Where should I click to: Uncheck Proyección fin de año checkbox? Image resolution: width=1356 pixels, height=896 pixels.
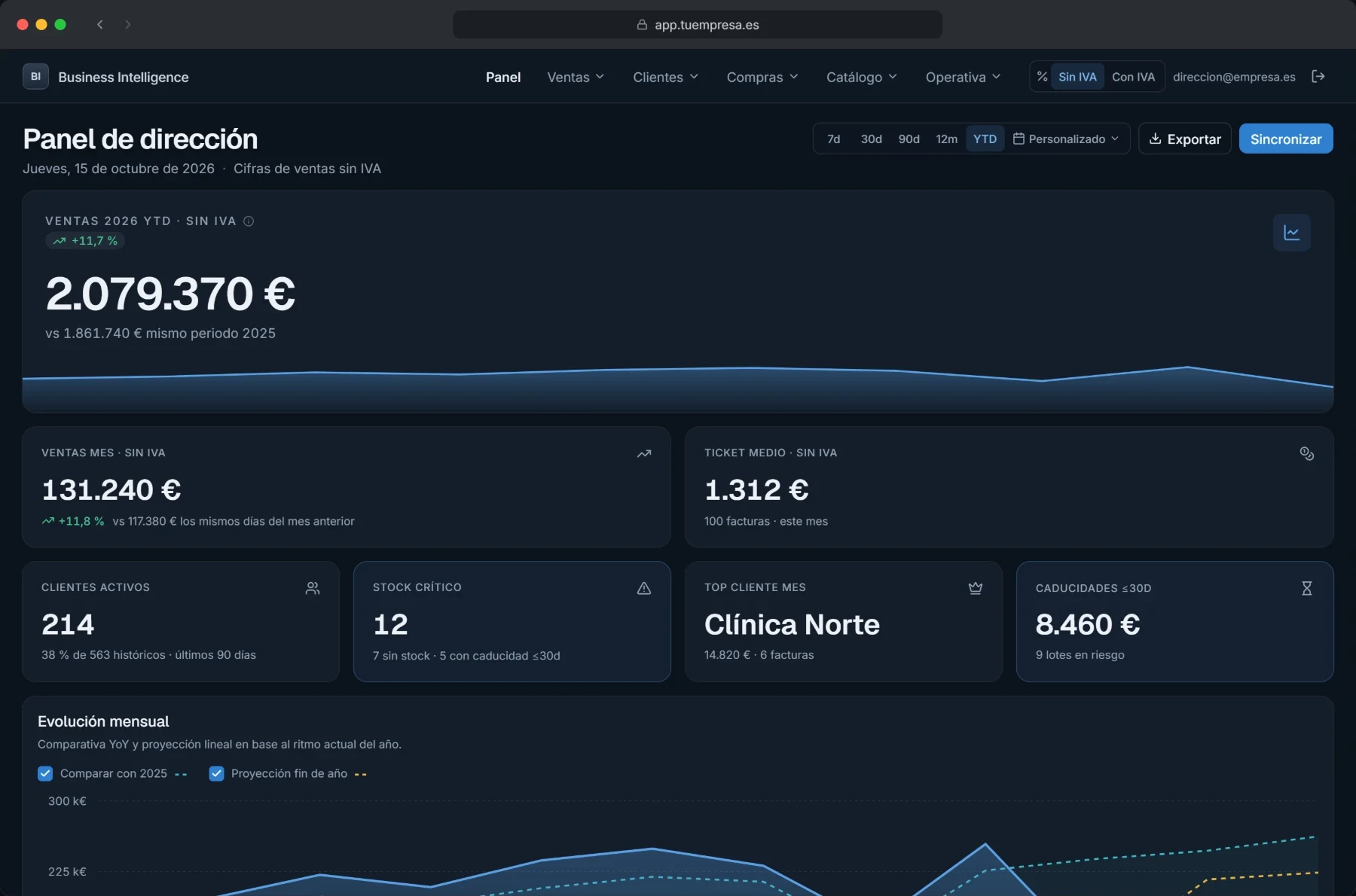216,773
